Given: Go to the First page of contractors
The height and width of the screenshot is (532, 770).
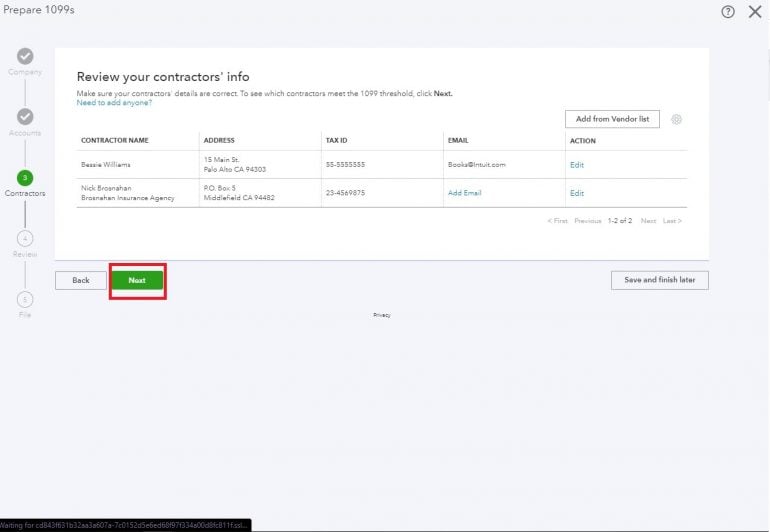Looking at the screenshot, I should (x=557, y=221).
